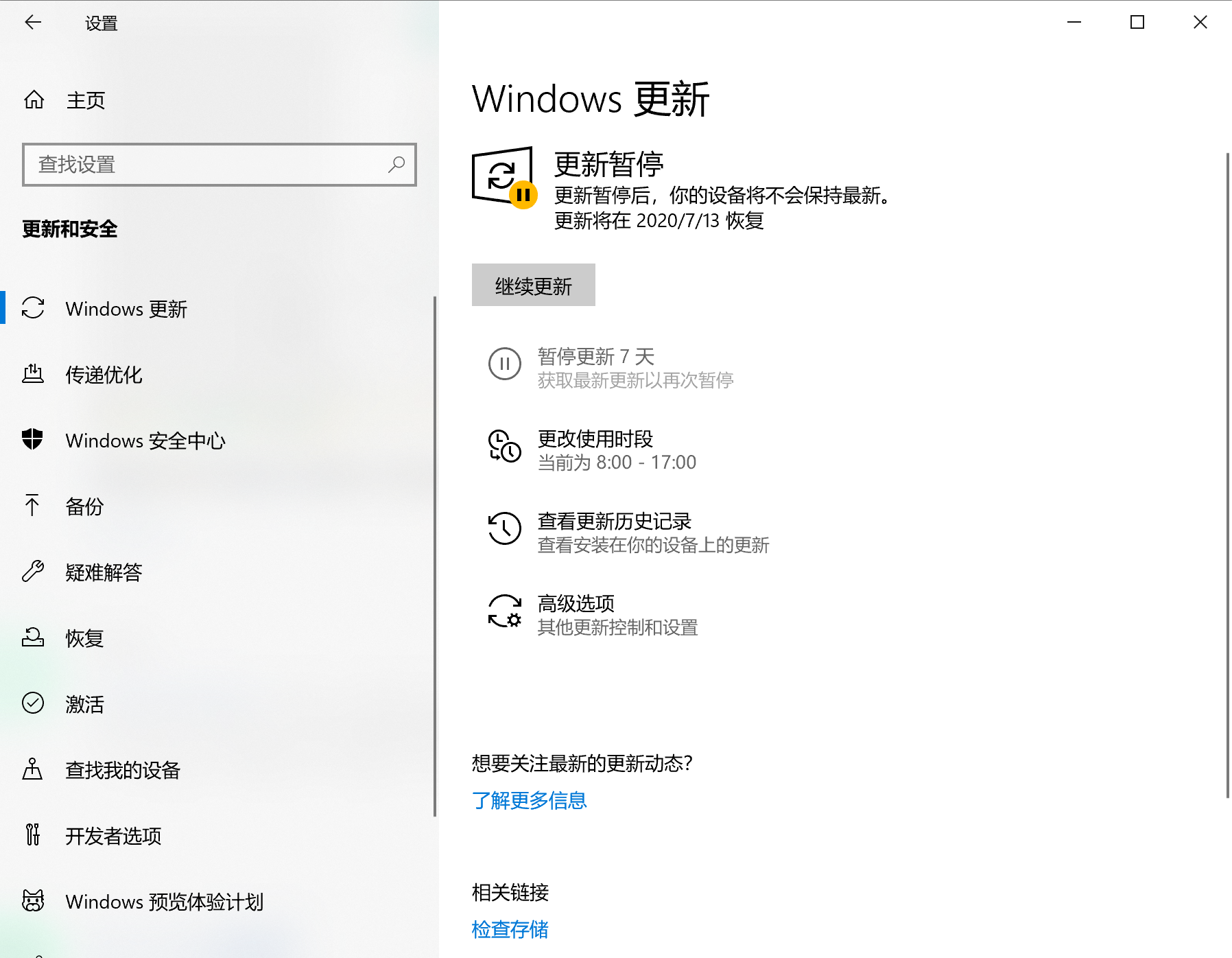Image resolution: width=1232 pixels, height=958 pixels.
Task: Click the 疑难解答 wrench icon
Action: tap(33, 571)
